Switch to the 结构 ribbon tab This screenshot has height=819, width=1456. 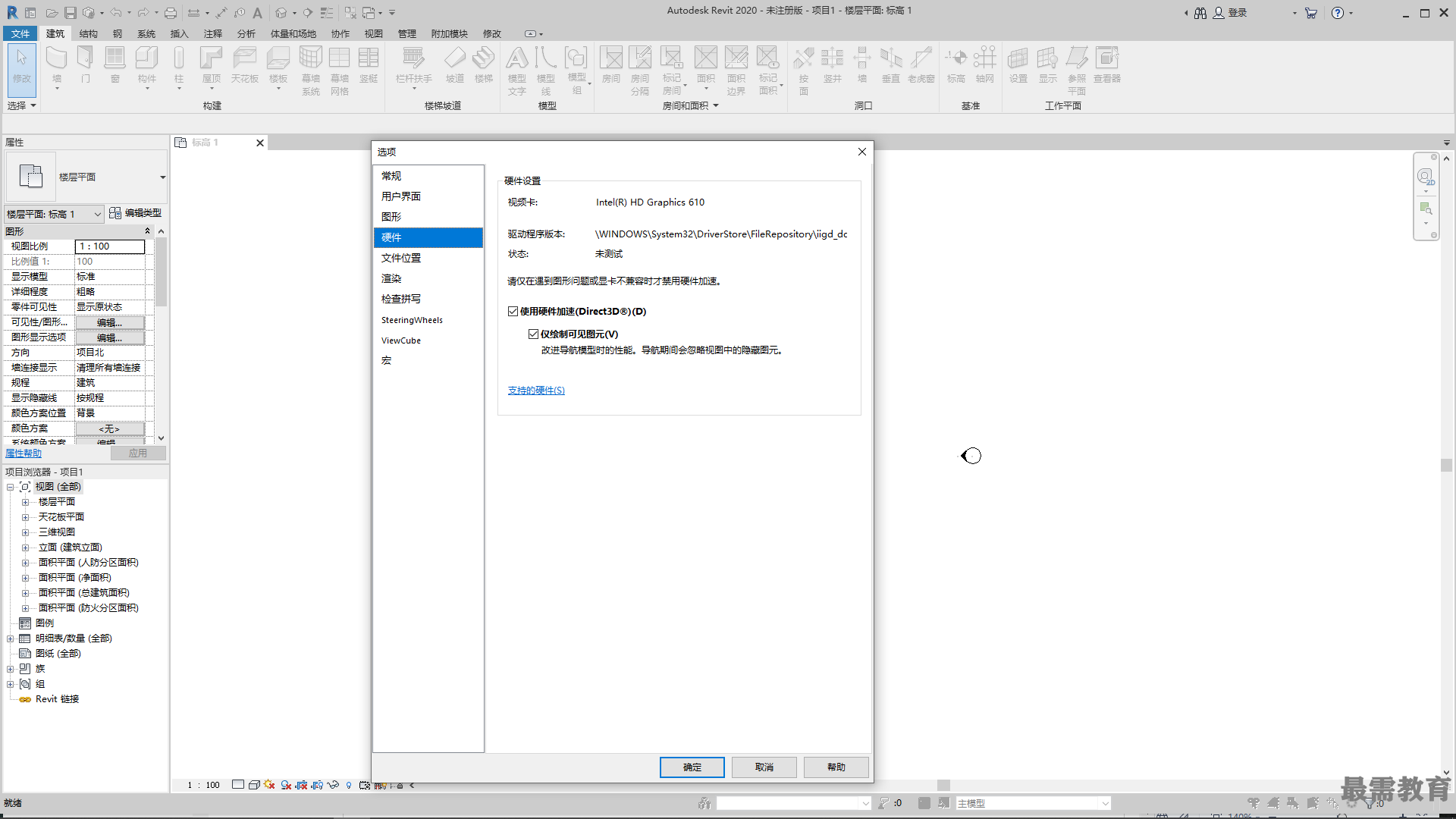(x=89, y=34)
